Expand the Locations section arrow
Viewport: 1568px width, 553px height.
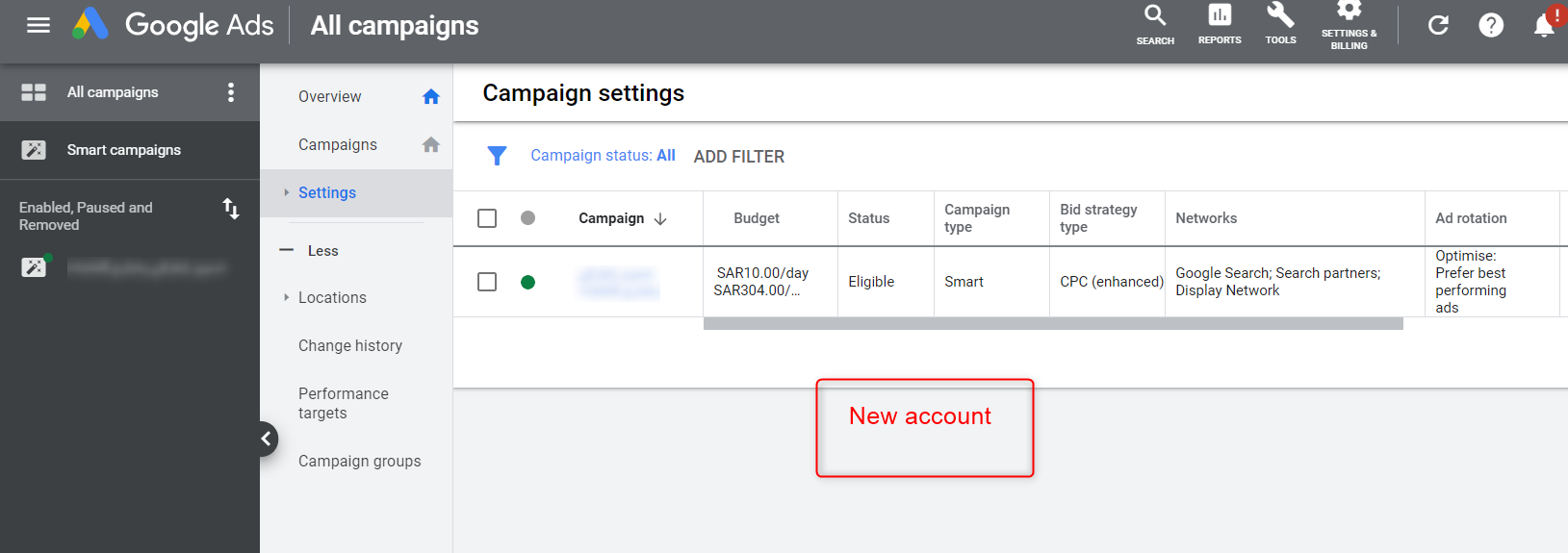286,297
